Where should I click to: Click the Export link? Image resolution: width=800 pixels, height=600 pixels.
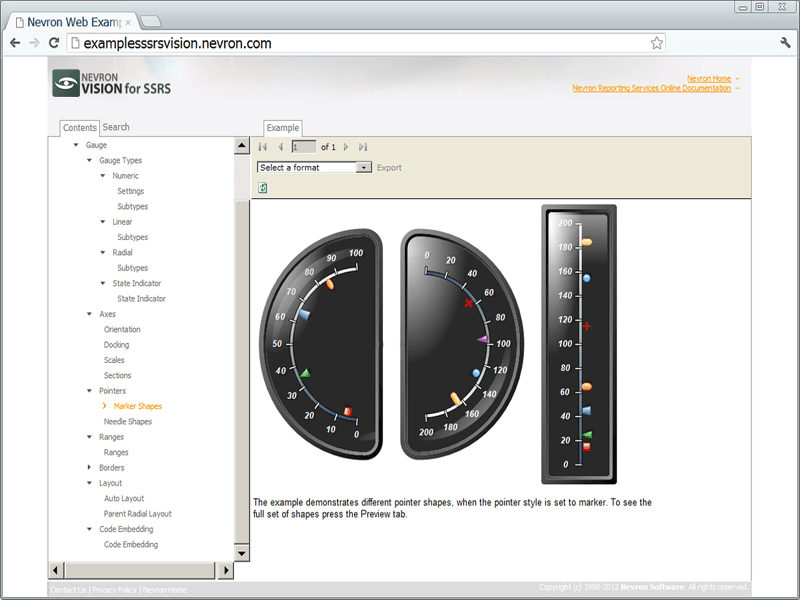(x=389, y=167)
